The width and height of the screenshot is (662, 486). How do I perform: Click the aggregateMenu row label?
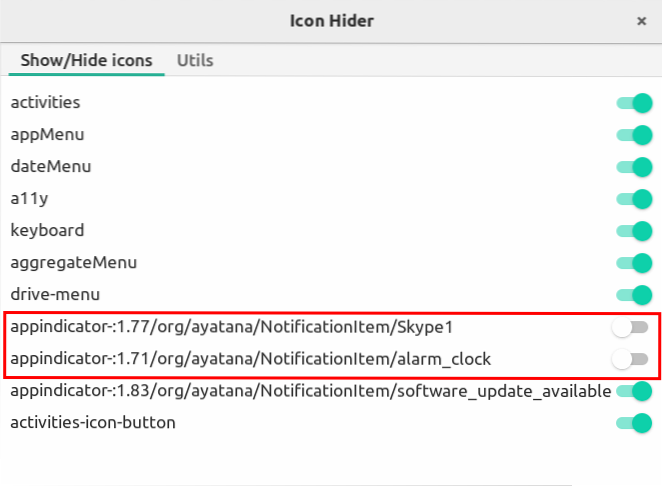[74, 263]
